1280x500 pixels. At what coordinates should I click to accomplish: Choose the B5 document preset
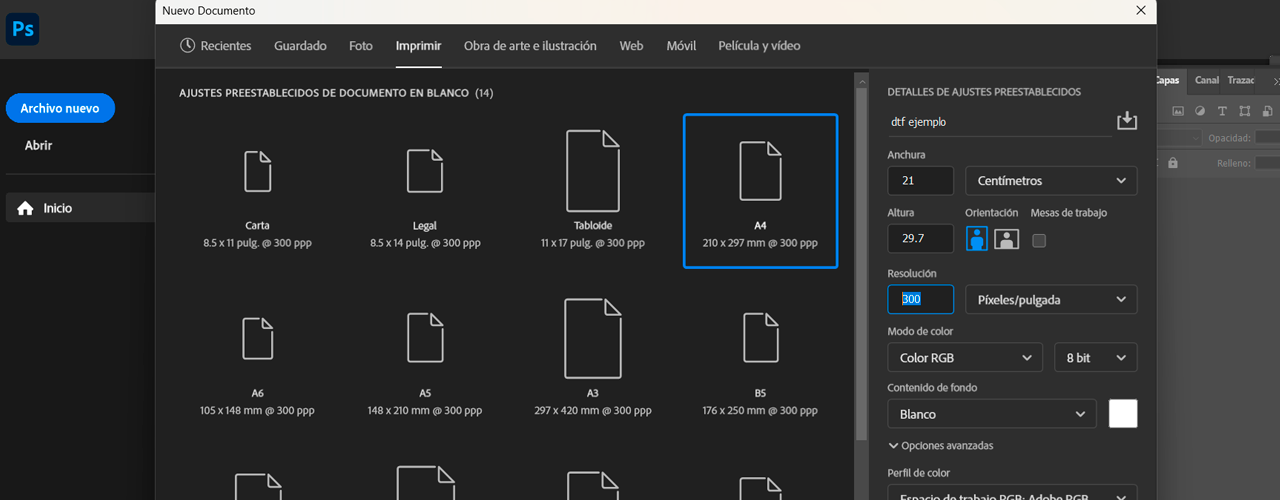click(760, 360)
